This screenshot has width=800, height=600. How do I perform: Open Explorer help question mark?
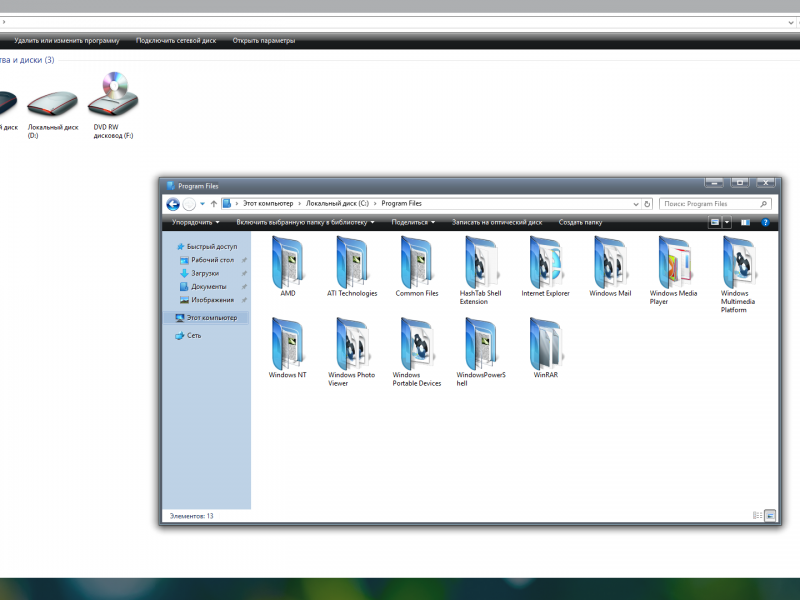click(x=765, y=222)
